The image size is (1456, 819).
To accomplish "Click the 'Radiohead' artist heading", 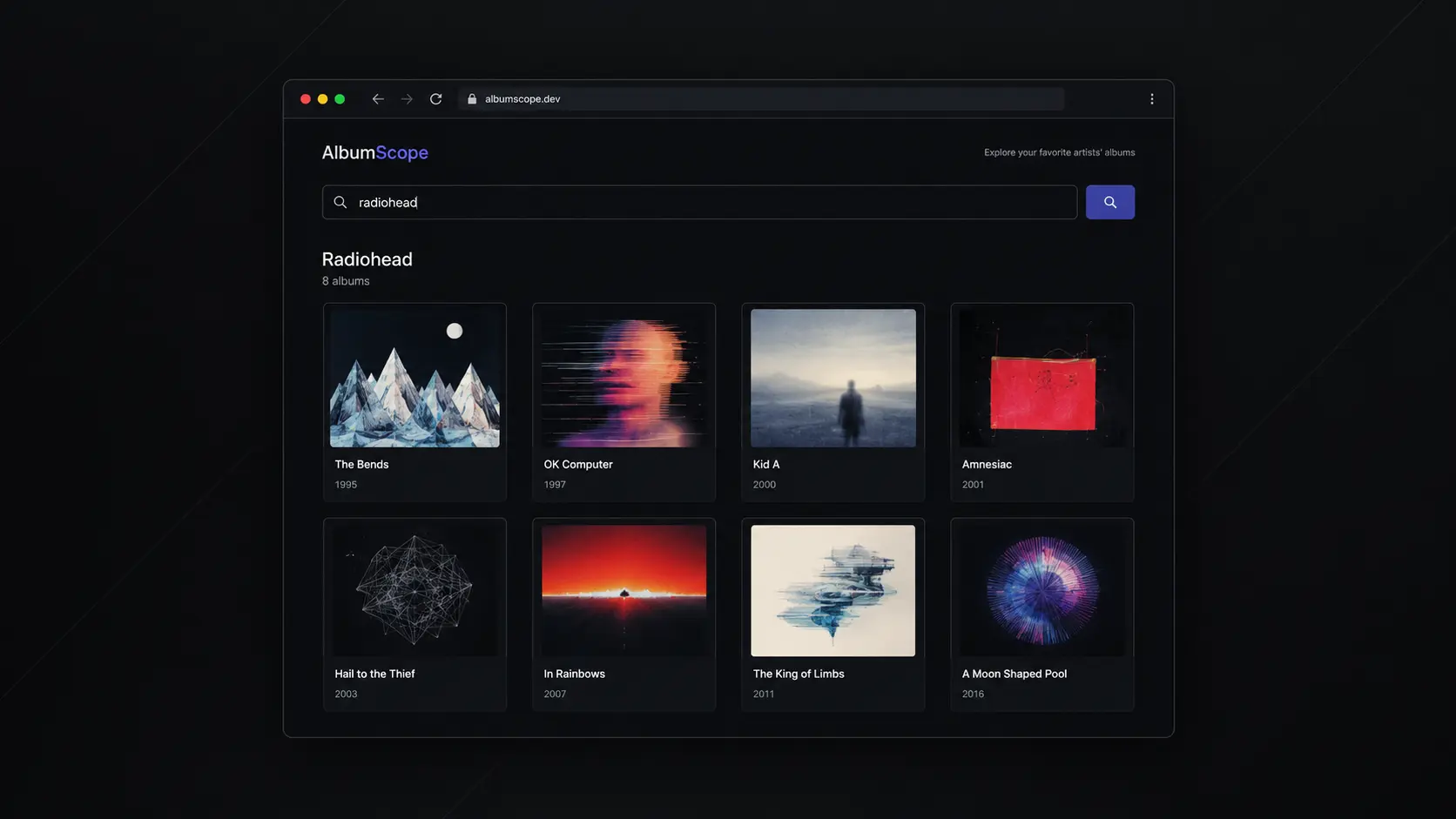I will click(367, 259).
